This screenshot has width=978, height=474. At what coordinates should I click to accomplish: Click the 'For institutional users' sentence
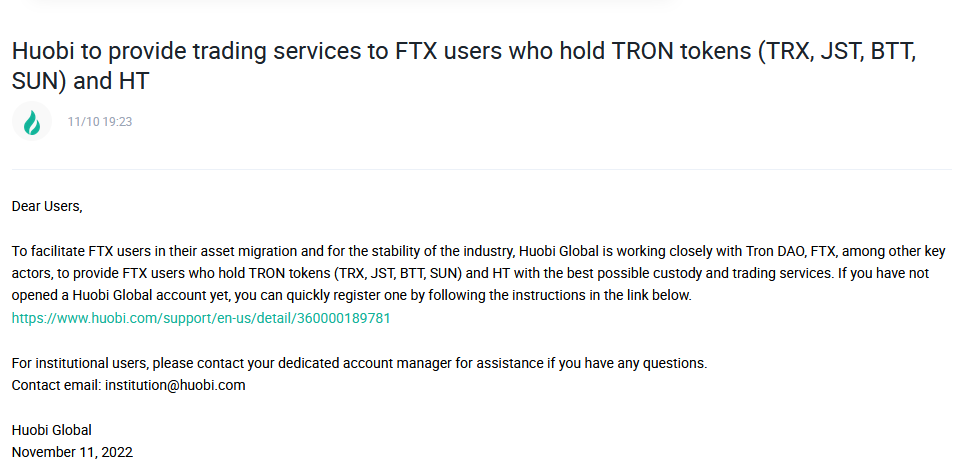coord(80,363)
